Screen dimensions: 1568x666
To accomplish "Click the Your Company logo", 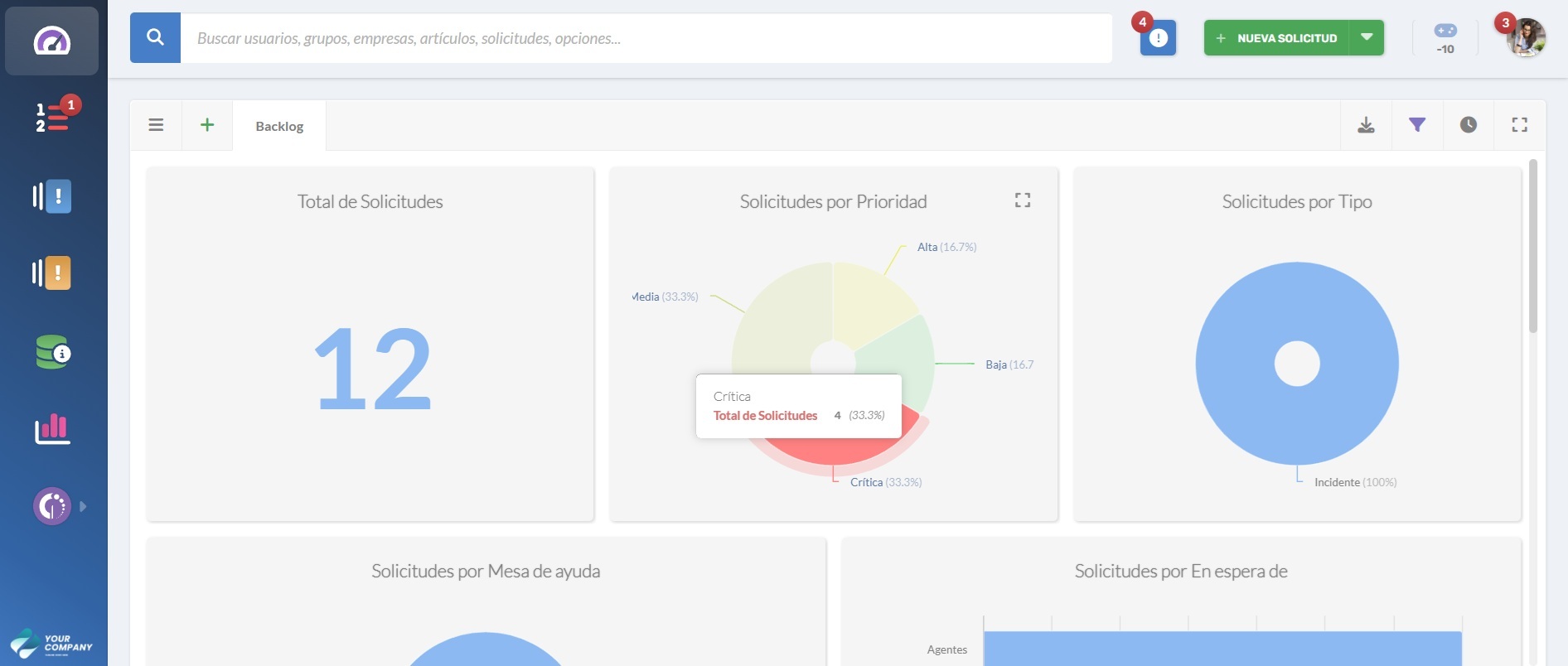I will pyautogui.click(x=51, y=644).
